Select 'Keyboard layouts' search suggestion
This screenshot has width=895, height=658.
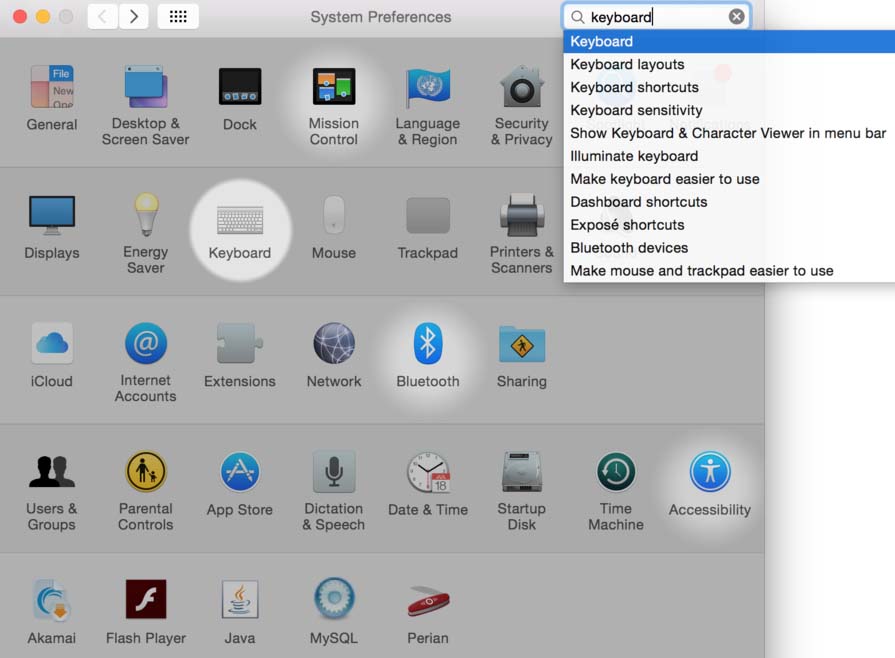729,64
